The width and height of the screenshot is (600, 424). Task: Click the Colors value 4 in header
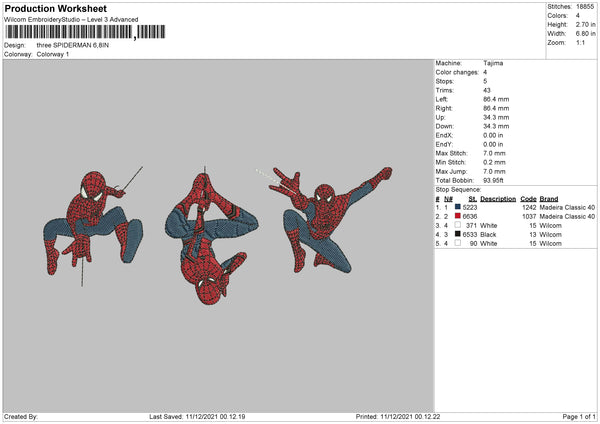coord(577,16)
